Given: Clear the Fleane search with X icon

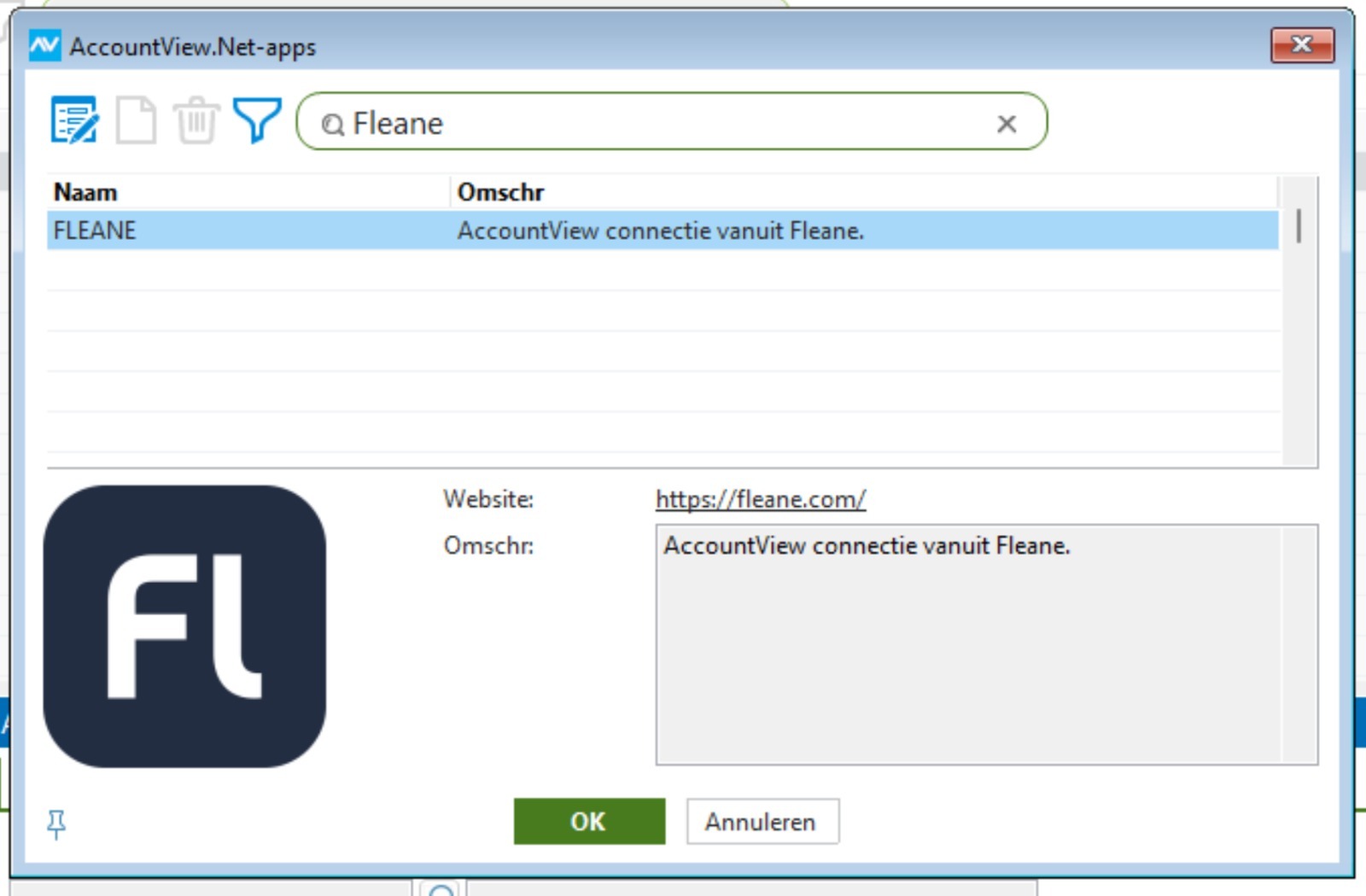Looking at the screenshot, I should pyautogui.click(x=1007, y=124).
